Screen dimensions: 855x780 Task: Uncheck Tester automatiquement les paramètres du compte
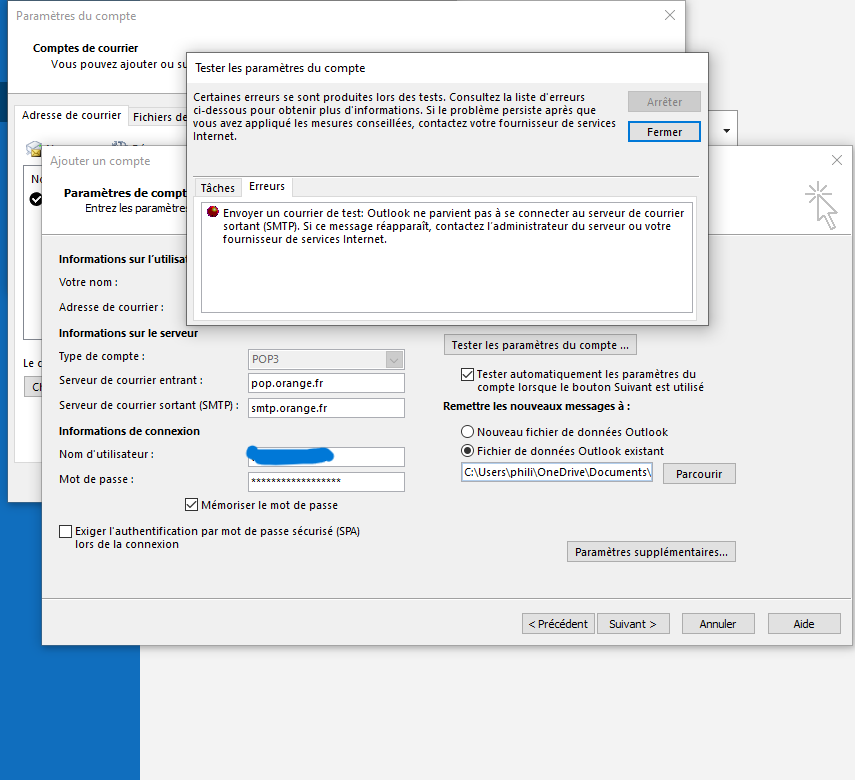coord(467,374)
